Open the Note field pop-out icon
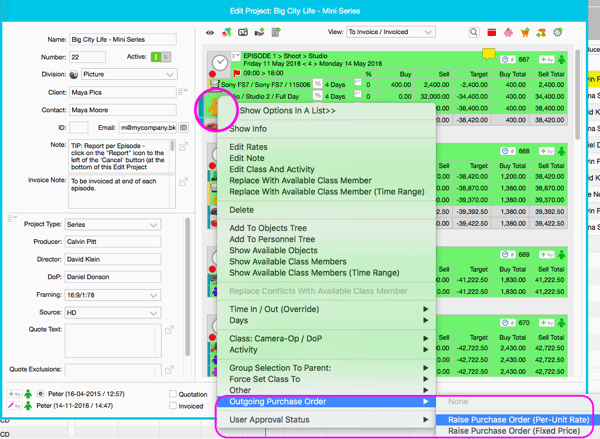The height and width of the screenshot is (439, 600). (183, 147)
